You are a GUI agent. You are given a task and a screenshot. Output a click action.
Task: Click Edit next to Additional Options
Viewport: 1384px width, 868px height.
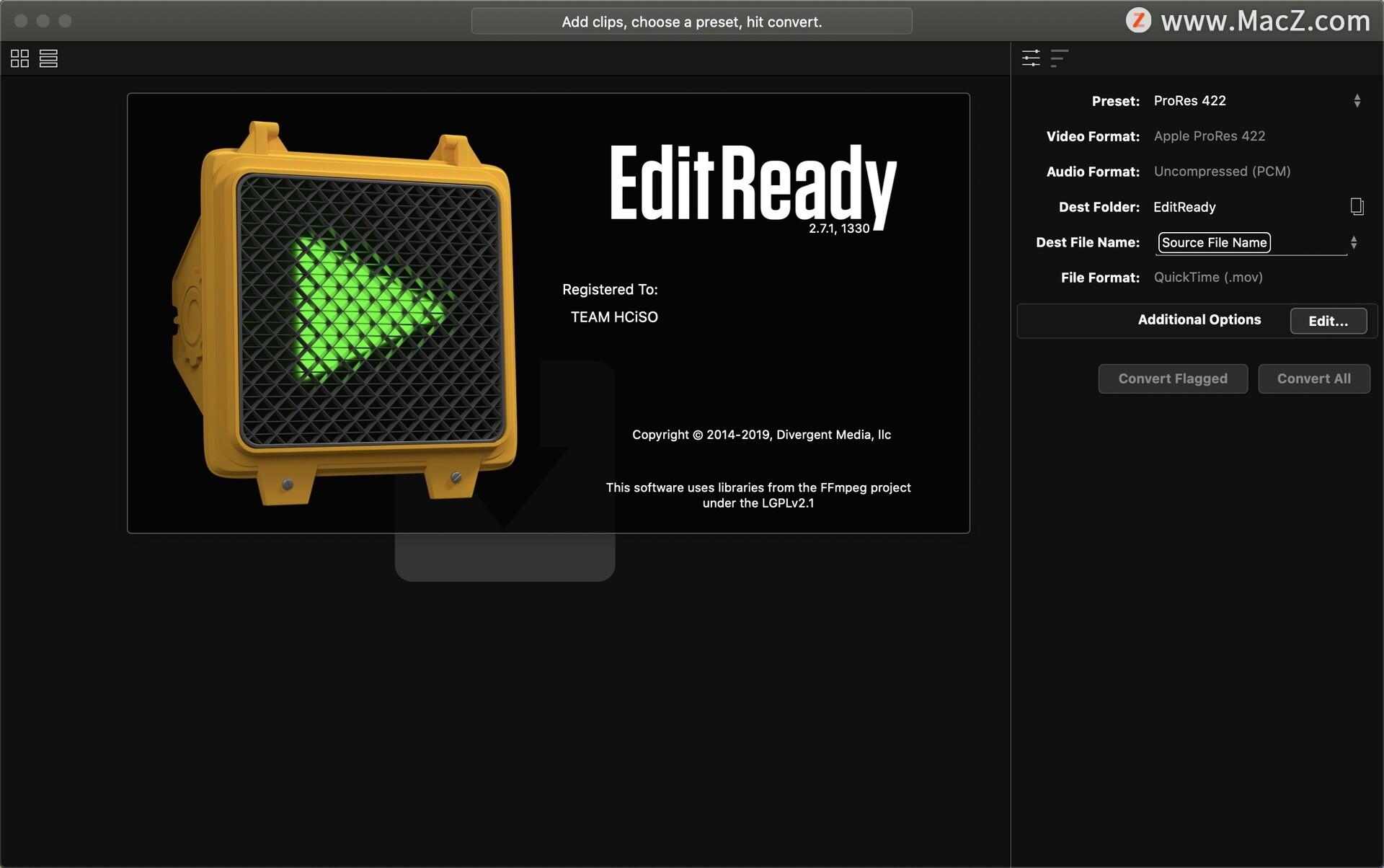[x=1328, y=320]
